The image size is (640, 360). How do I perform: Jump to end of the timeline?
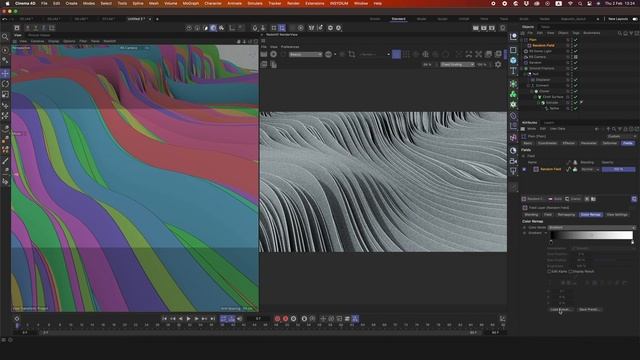pyautogui.click(x=213, y=318)
